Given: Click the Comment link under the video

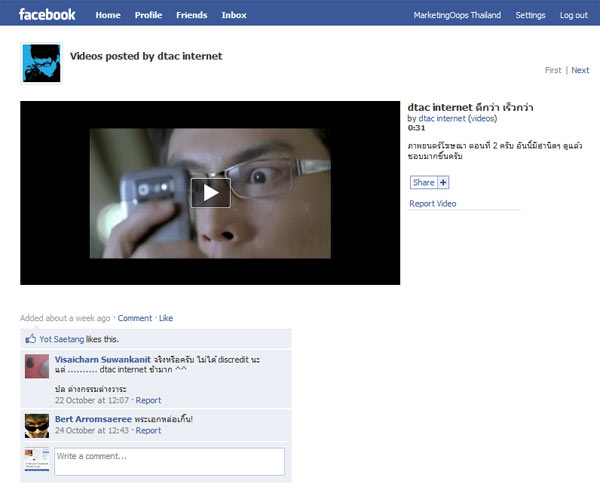Looking at the screenshot, I should [135, 318].
